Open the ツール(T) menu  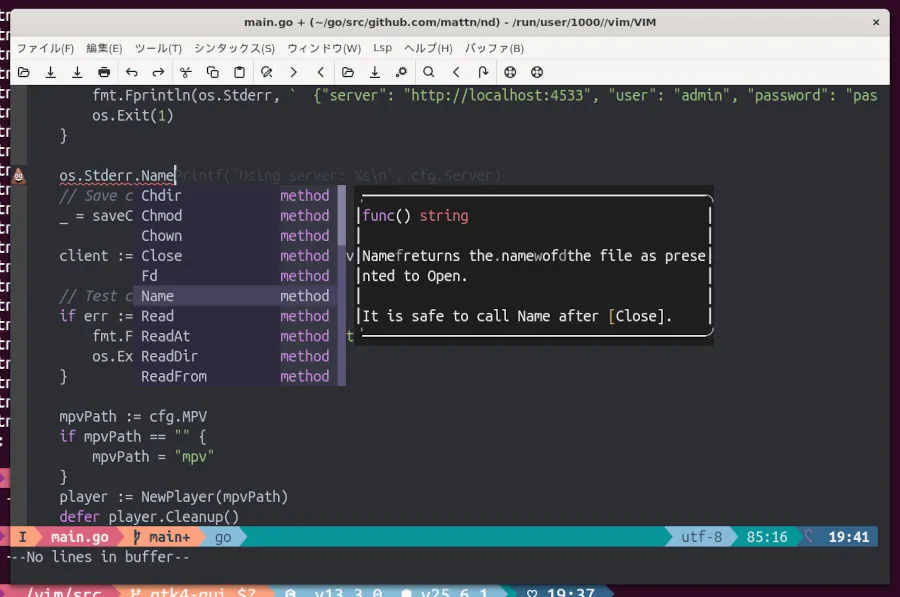tap(158, 48)
